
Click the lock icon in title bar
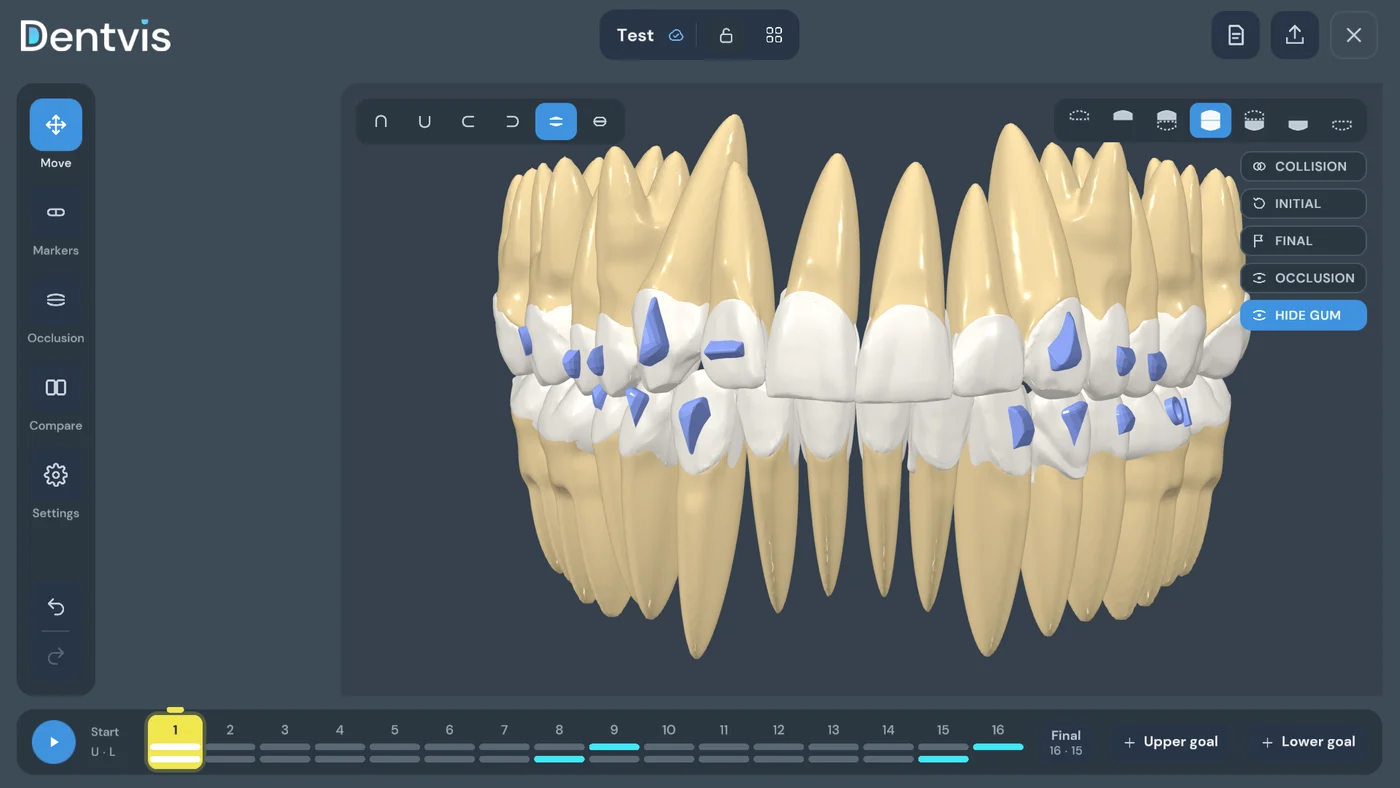click(x=726, y=35)
